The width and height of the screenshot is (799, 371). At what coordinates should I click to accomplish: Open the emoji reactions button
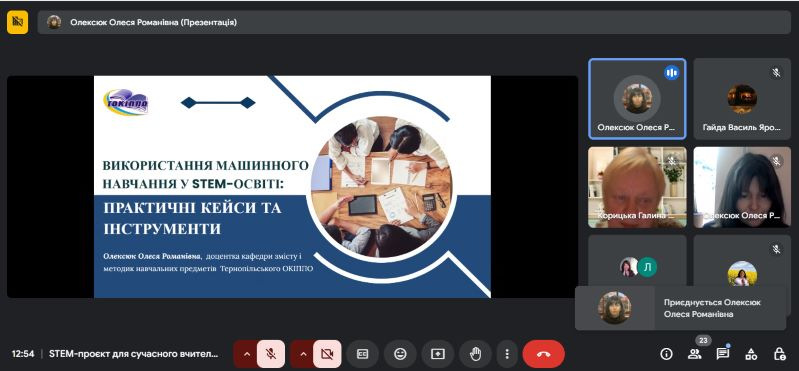401,354
